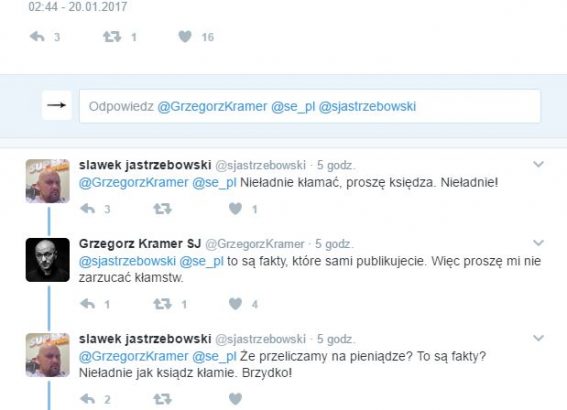Open Grzegorz Kramer SJ profile name

pos(140,244)
